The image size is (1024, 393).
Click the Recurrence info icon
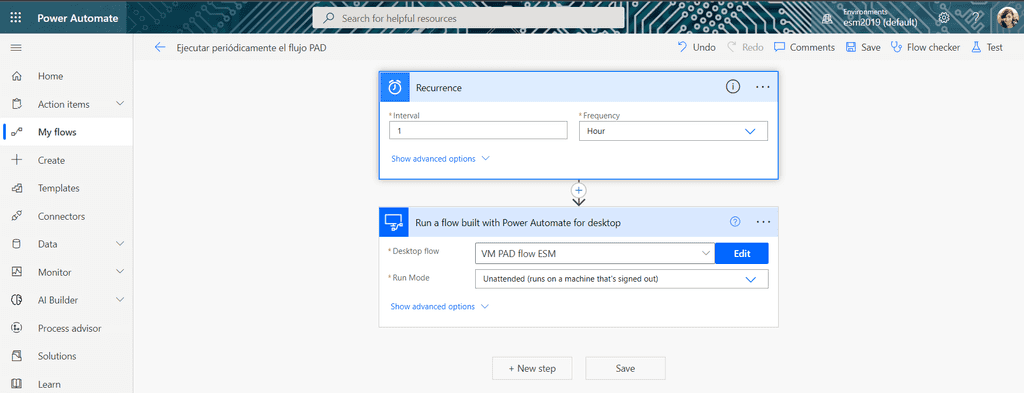[x=733, y=87]
